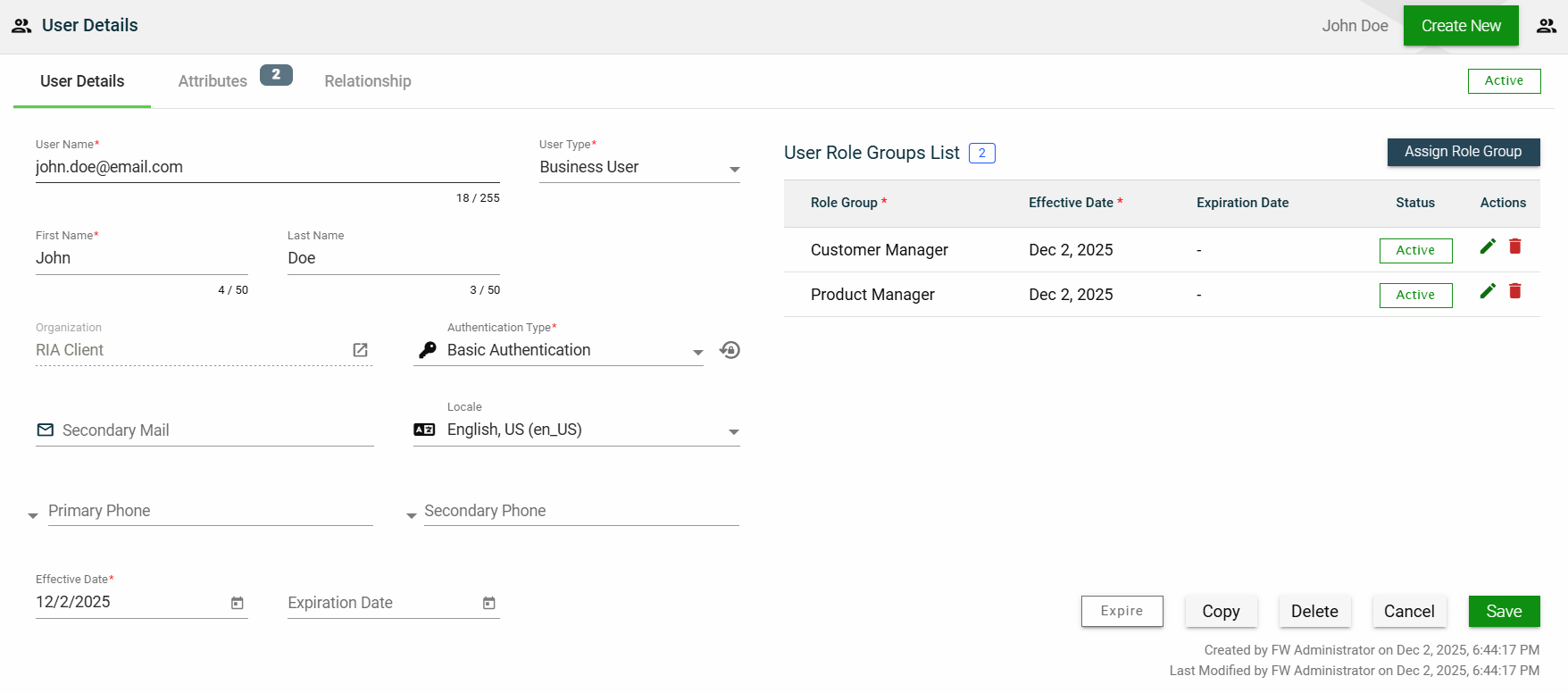Open Primary Phone country code dropdown
Screen dimensions: 1568x693
coord(33,515)
